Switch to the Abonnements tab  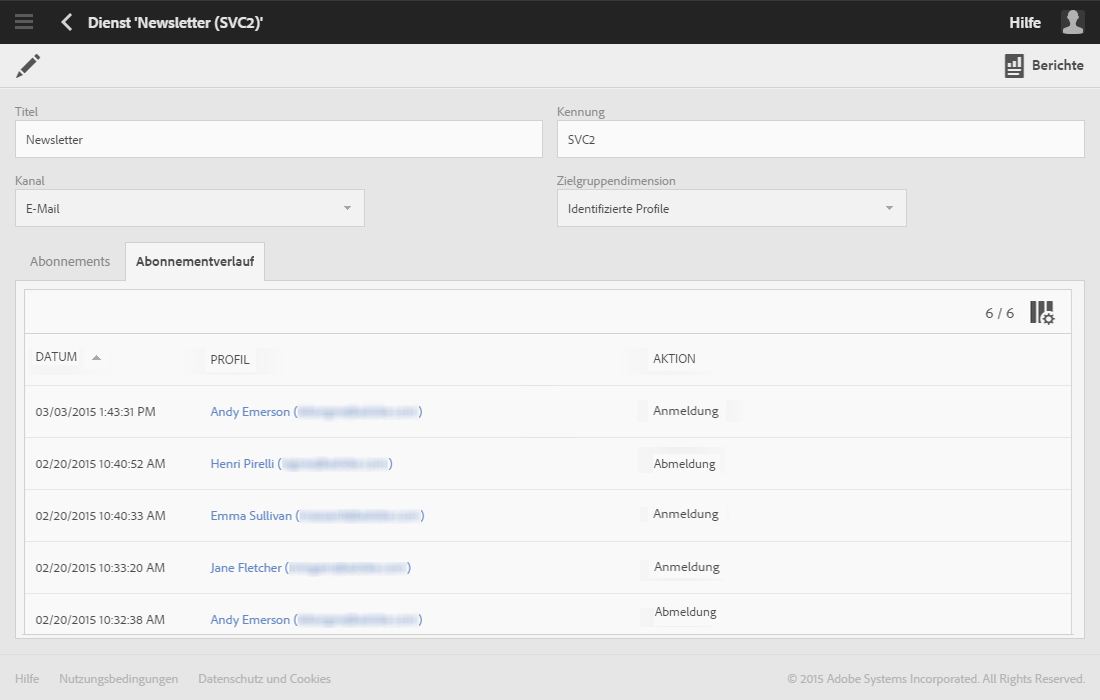click(x=70, y=261)
